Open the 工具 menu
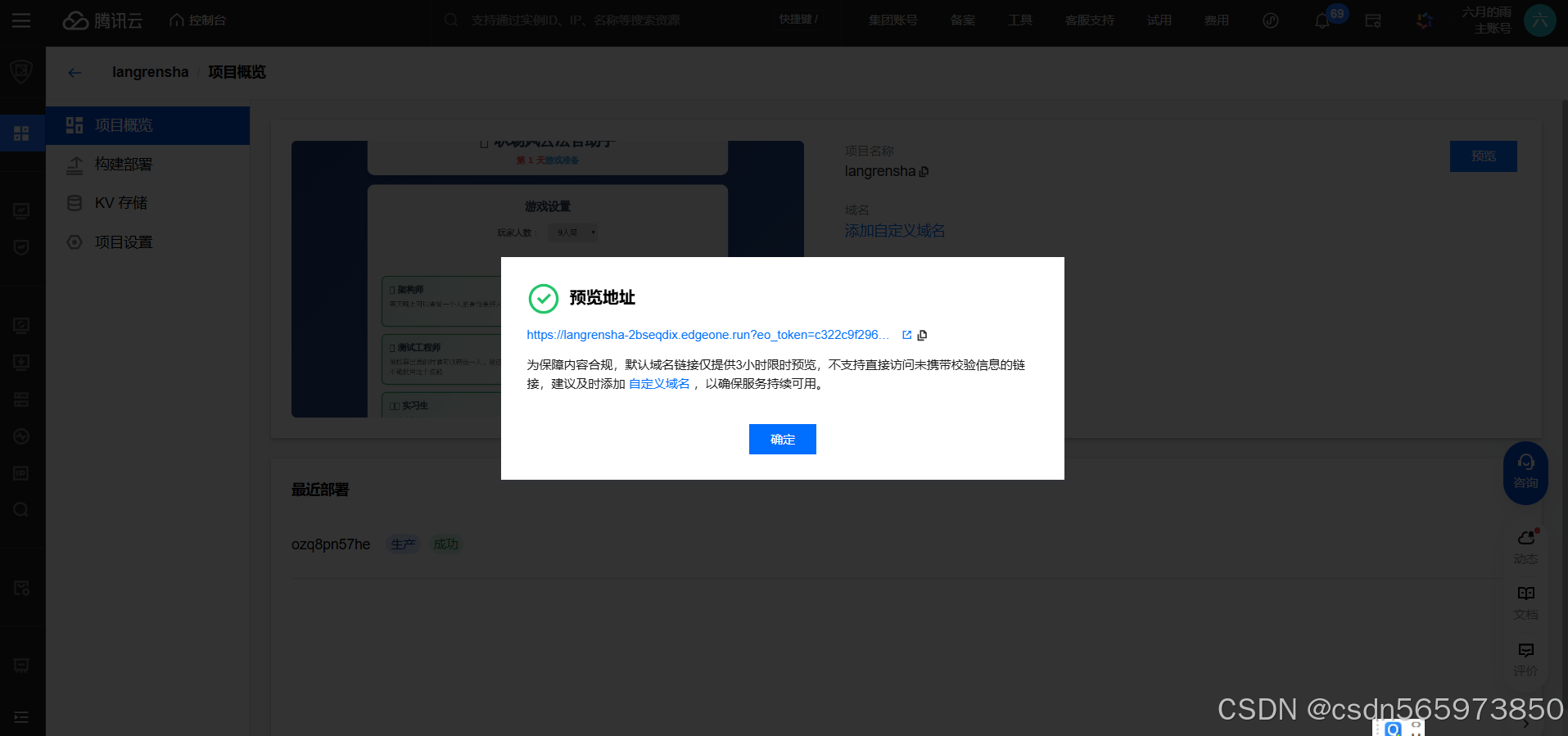The height and width of the screenshot is (736, 1568). [x=1019, y=20]
